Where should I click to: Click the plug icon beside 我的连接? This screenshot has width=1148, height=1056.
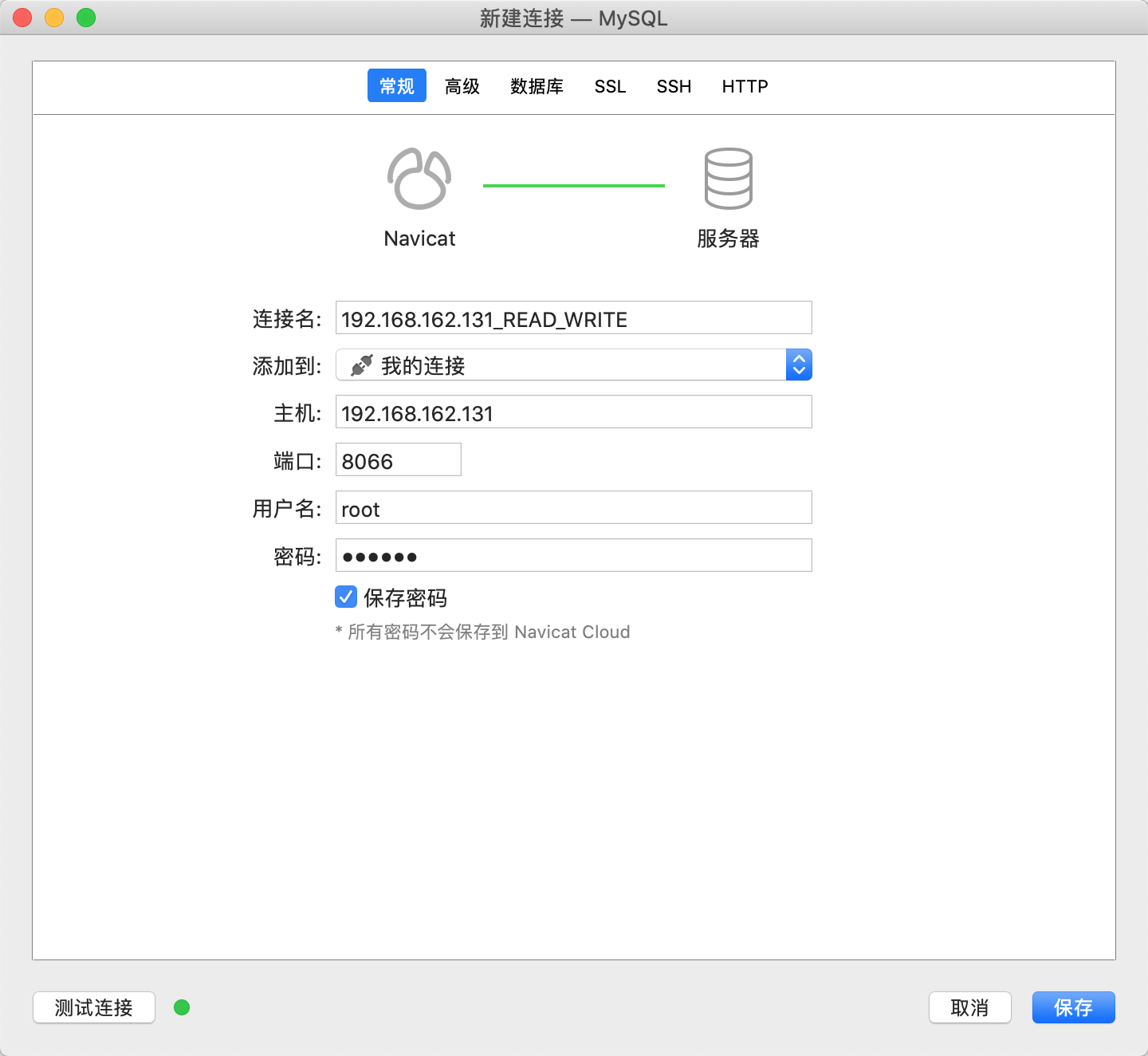(362, 365)
